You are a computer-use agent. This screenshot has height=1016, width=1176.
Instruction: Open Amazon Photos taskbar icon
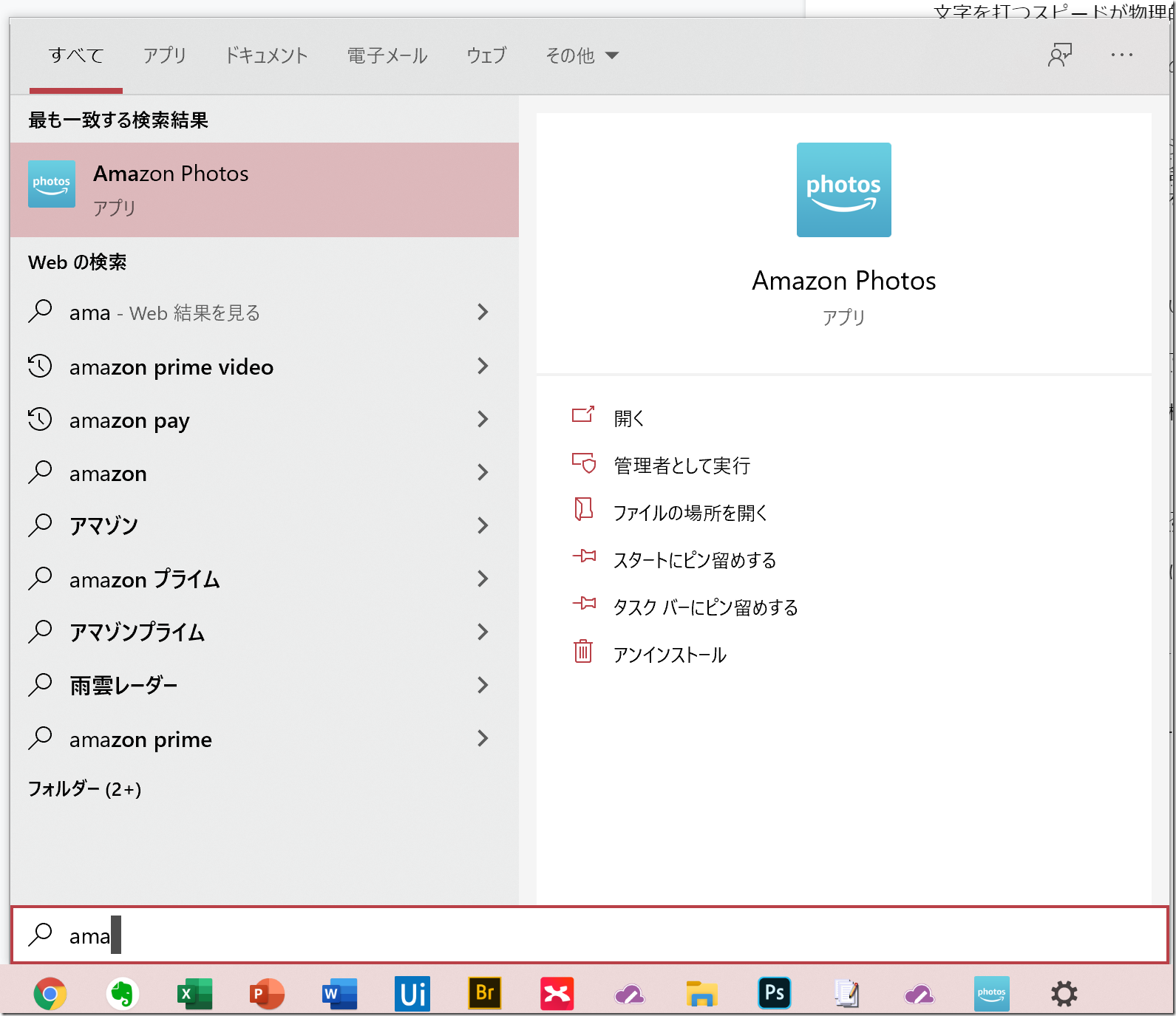(x=992, y=994)
